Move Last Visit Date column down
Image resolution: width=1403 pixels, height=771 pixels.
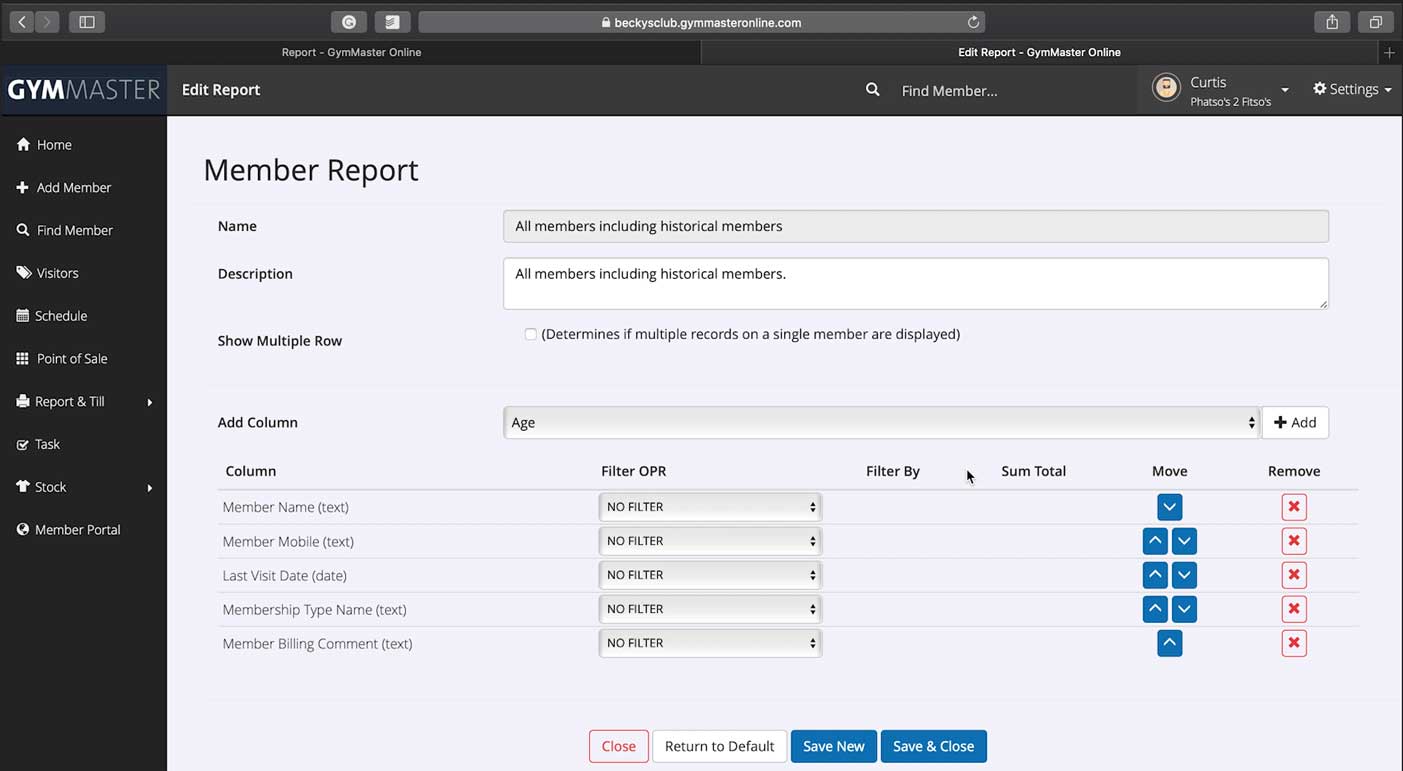[1184, 575]
